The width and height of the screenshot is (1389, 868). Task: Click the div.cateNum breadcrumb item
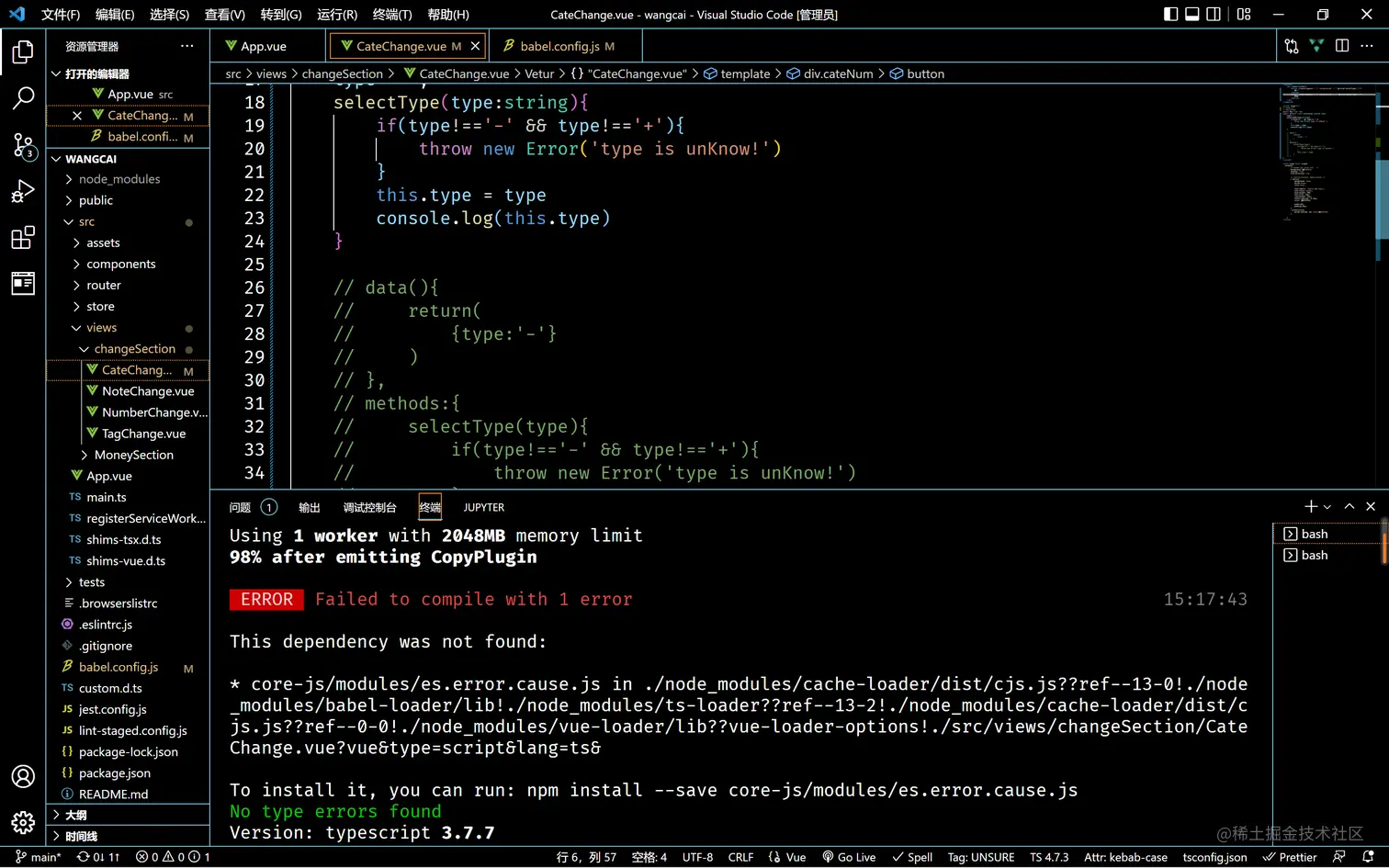tap(830, 73)
